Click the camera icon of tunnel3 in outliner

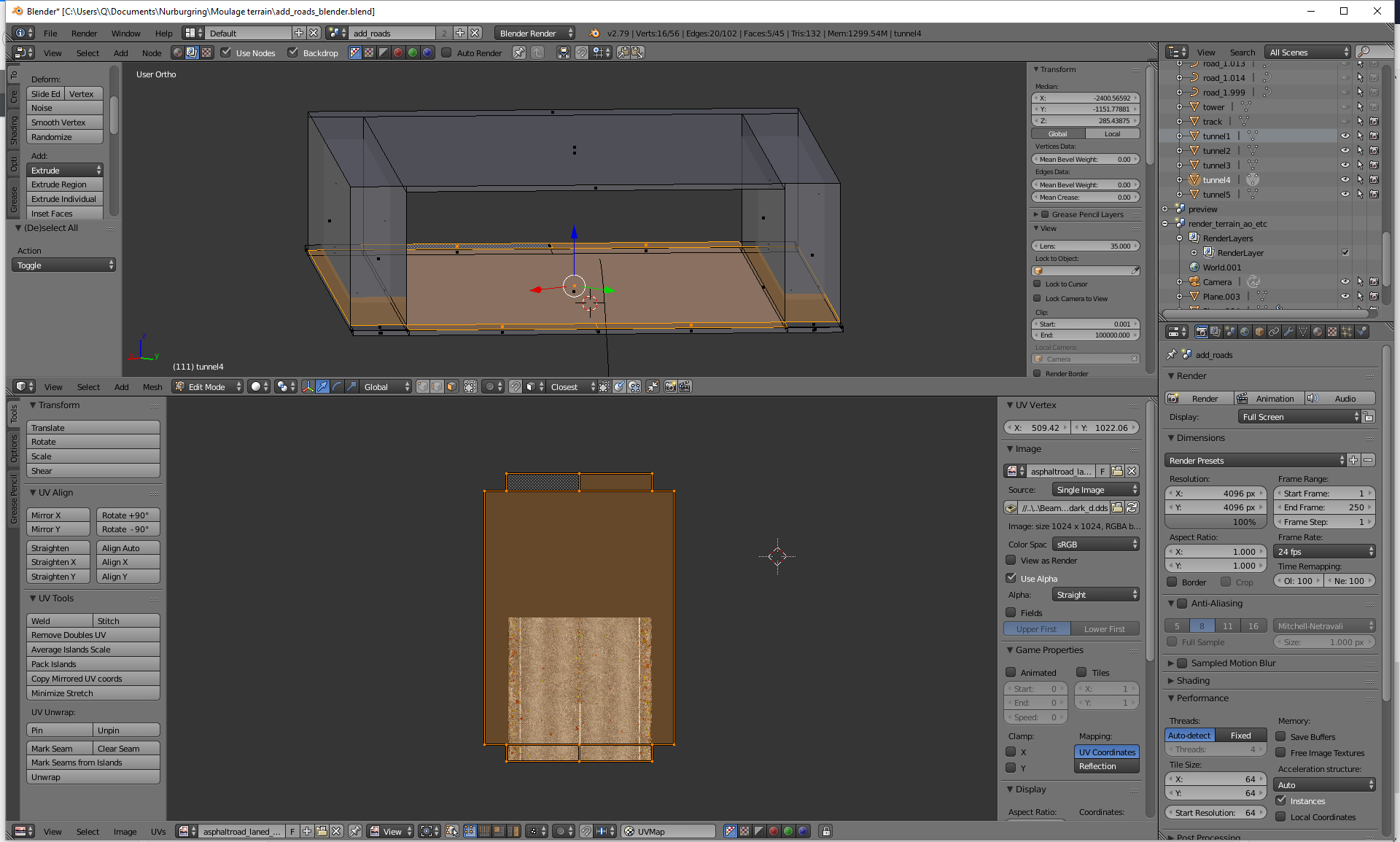point(1374,165)
